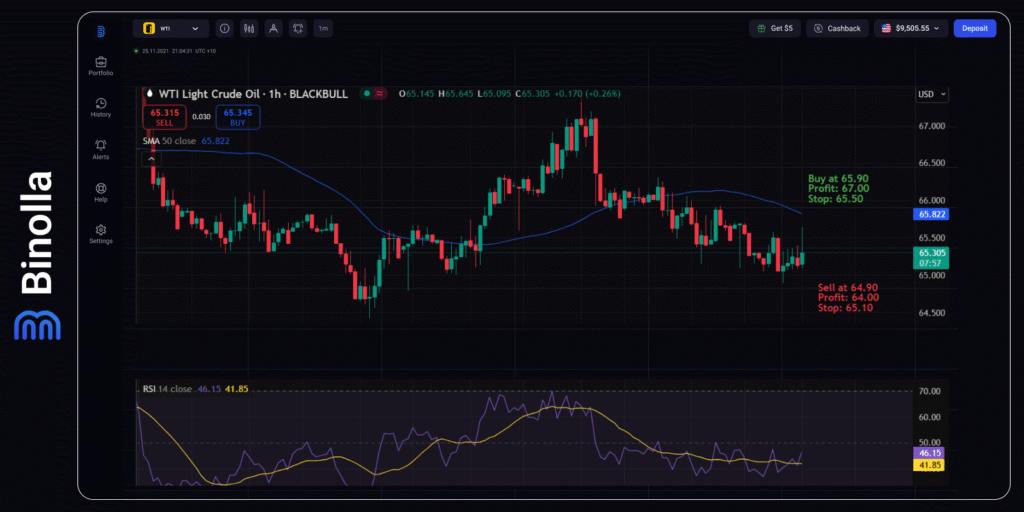Click the screenshot capture icon in toolbar
The height and width of the screenshot is (512, 1024).
point(298,29)
